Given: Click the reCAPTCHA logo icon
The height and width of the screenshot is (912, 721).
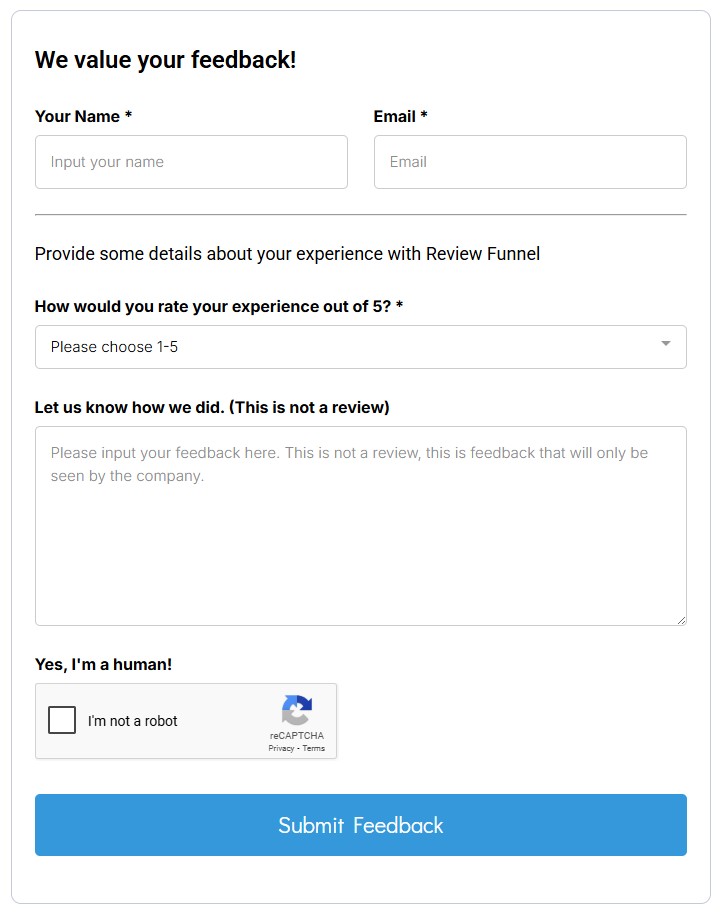Looking at the screenshot, I should 297,710.
